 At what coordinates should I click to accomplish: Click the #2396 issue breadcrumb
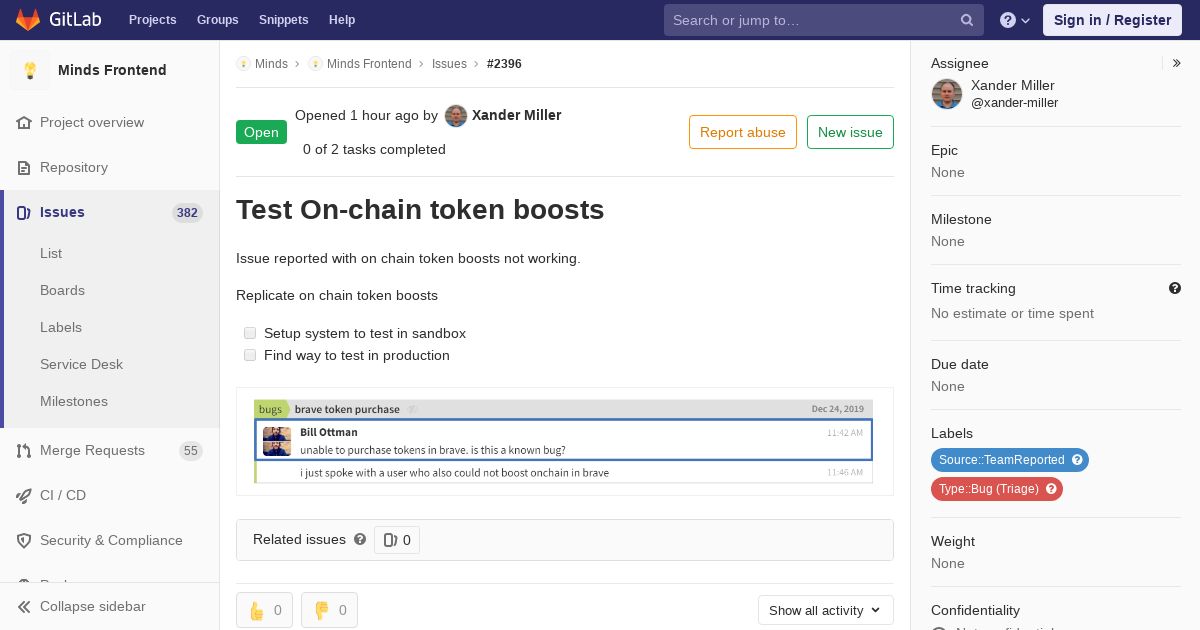pos(504,64)
